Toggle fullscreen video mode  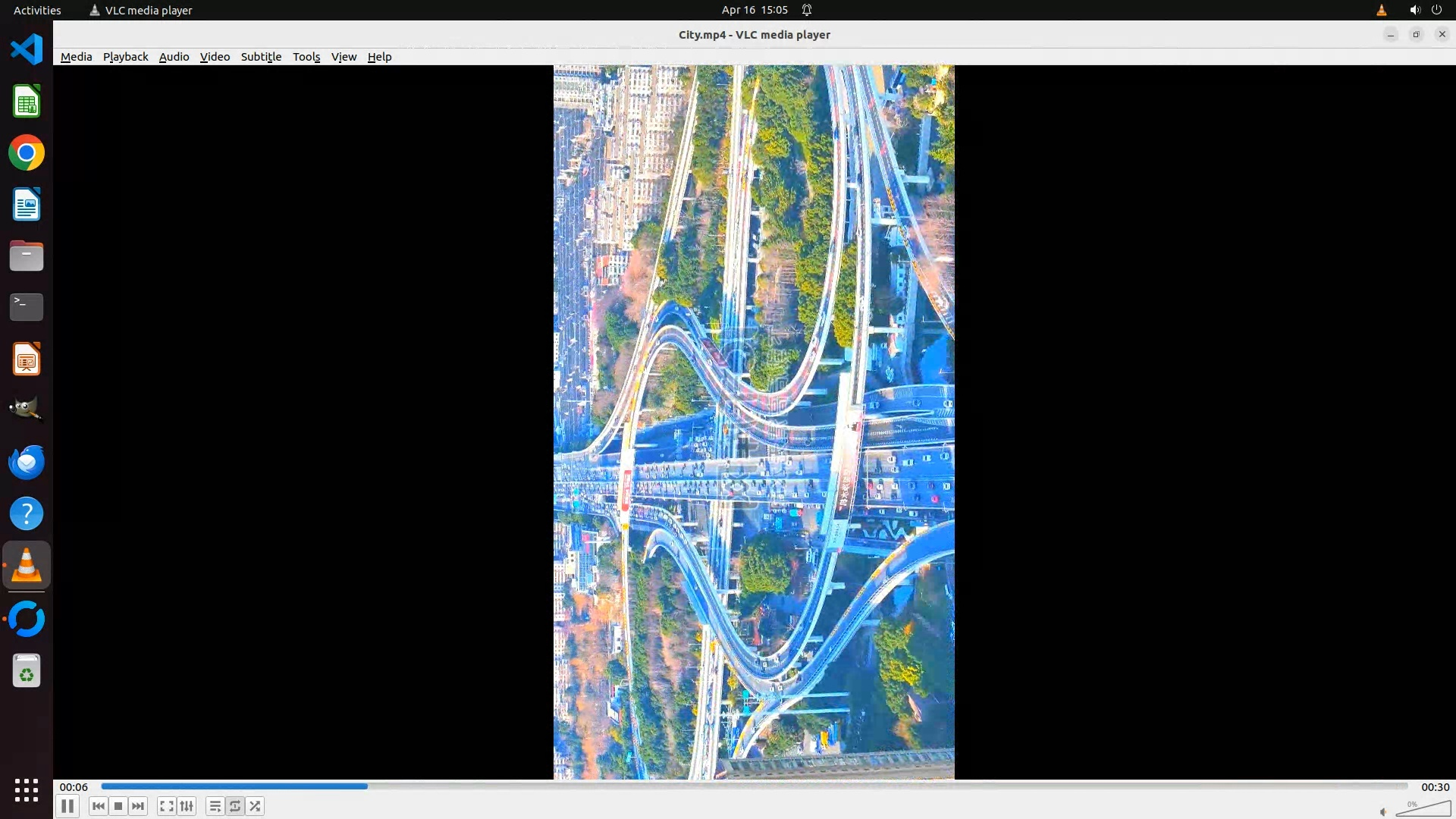pos(167,806)
